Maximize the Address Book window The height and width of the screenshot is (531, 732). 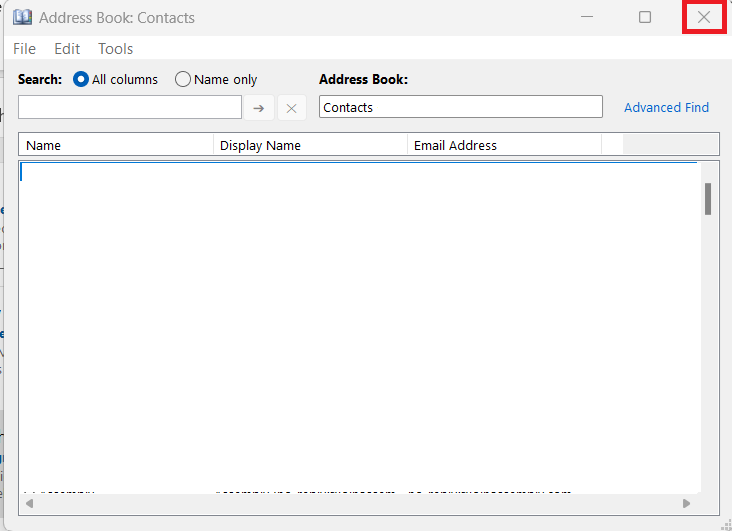645,17
